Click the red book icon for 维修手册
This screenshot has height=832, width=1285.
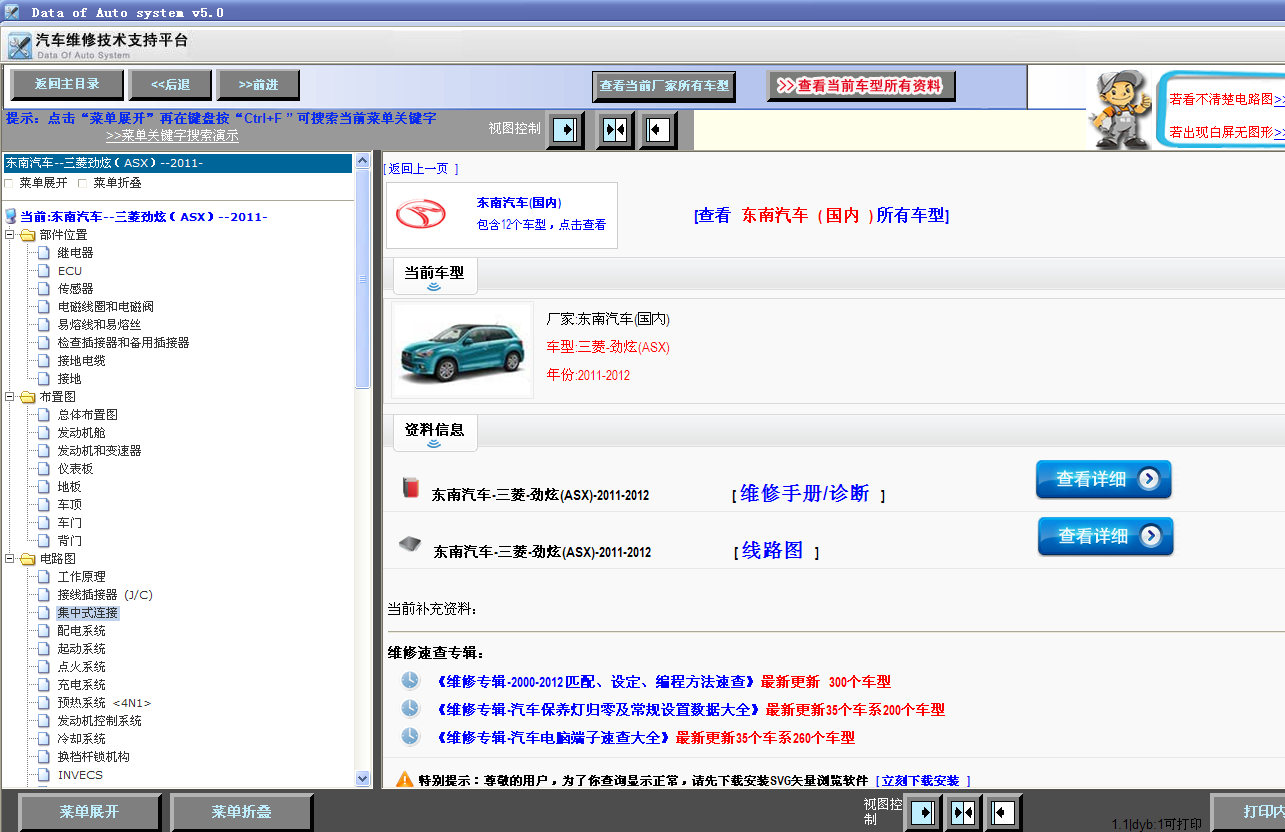[410, 488]
